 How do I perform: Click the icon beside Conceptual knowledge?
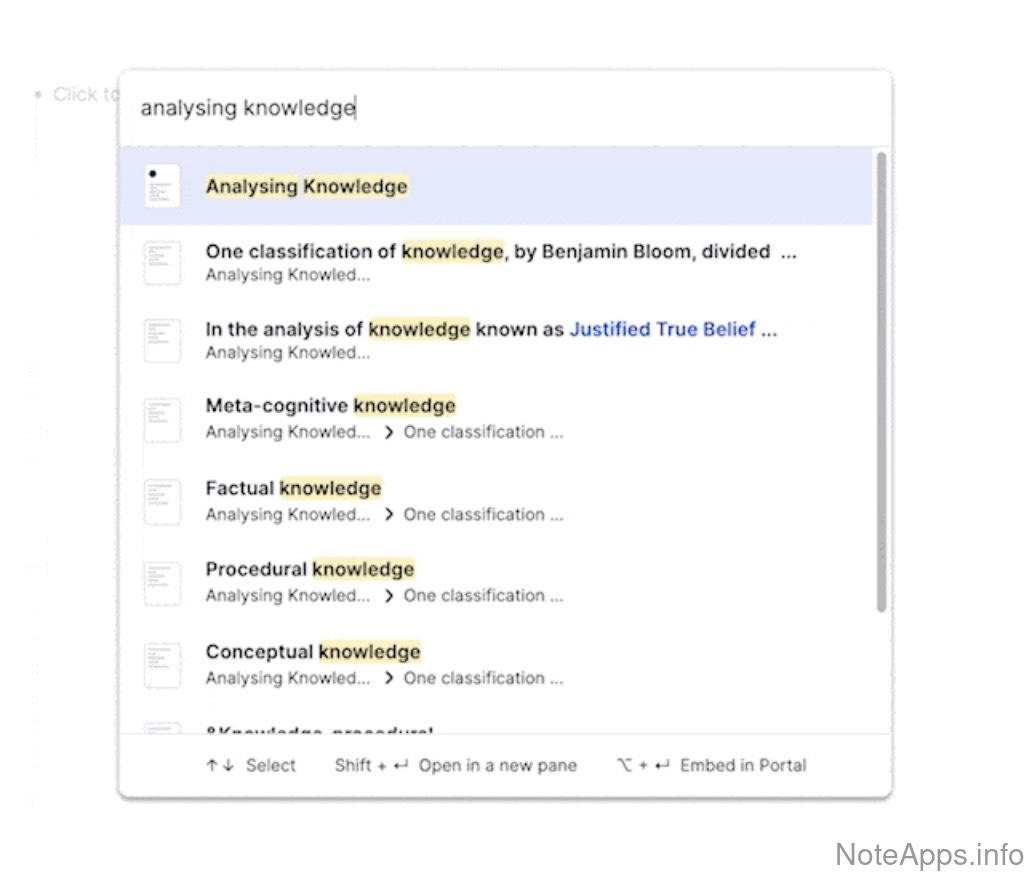coord(162,665)
